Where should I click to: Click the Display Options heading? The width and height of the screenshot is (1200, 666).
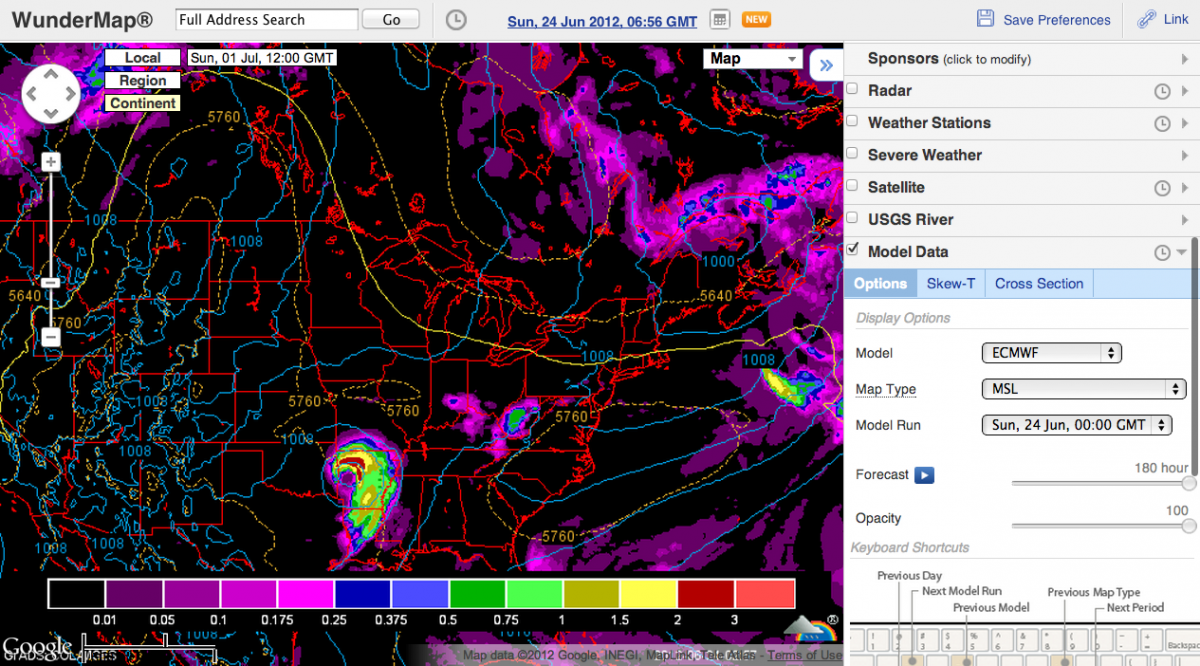point(903,318)
